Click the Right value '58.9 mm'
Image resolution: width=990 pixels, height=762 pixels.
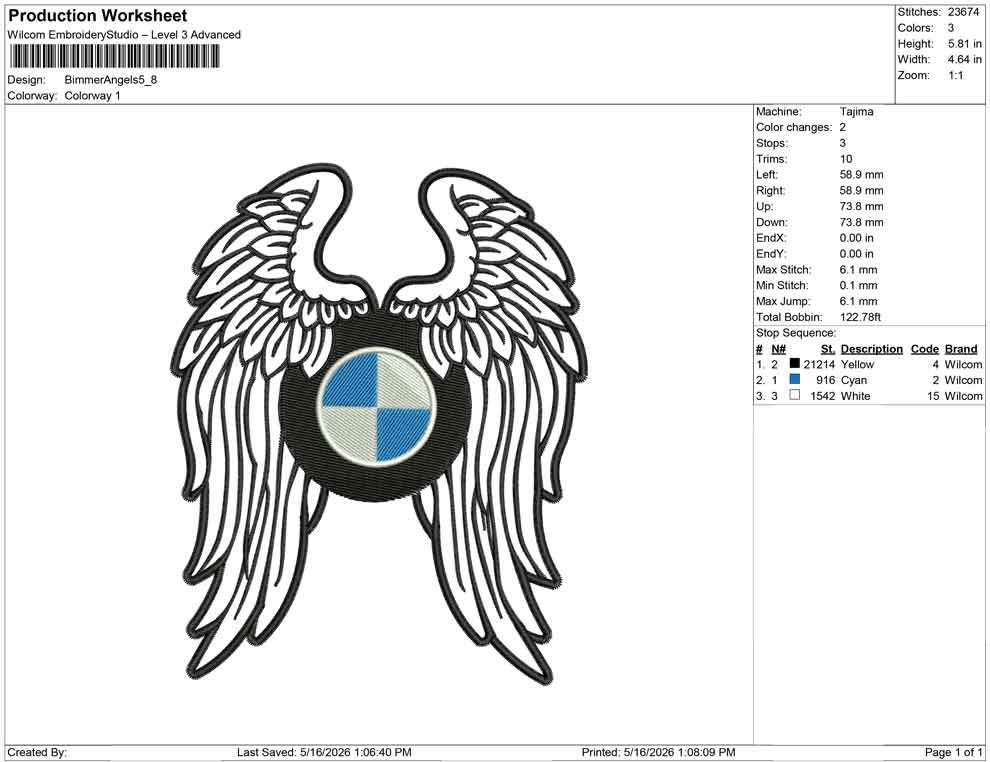coord(862,191)
